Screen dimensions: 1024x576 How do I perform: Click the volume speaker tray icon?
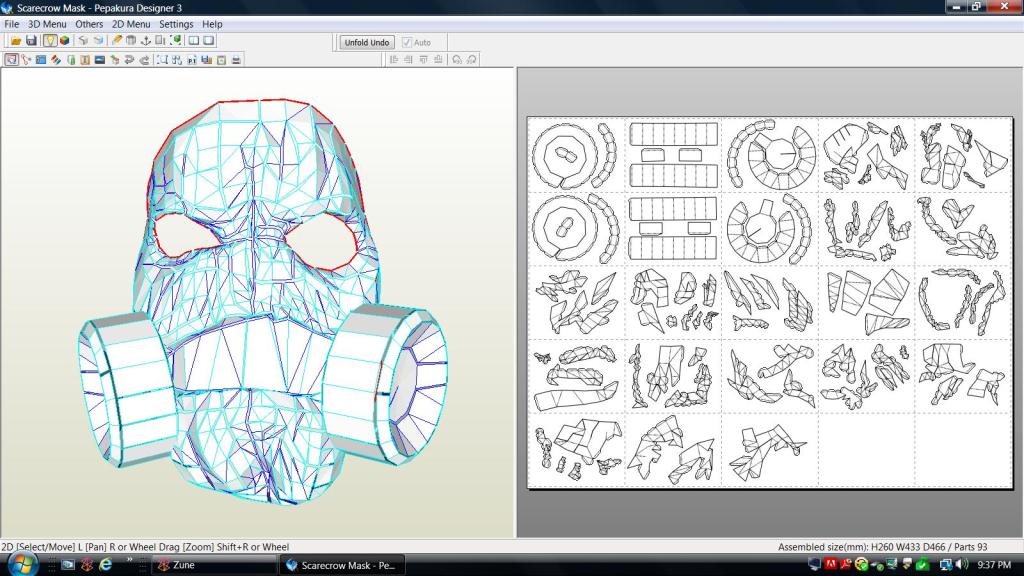point(961,564)
